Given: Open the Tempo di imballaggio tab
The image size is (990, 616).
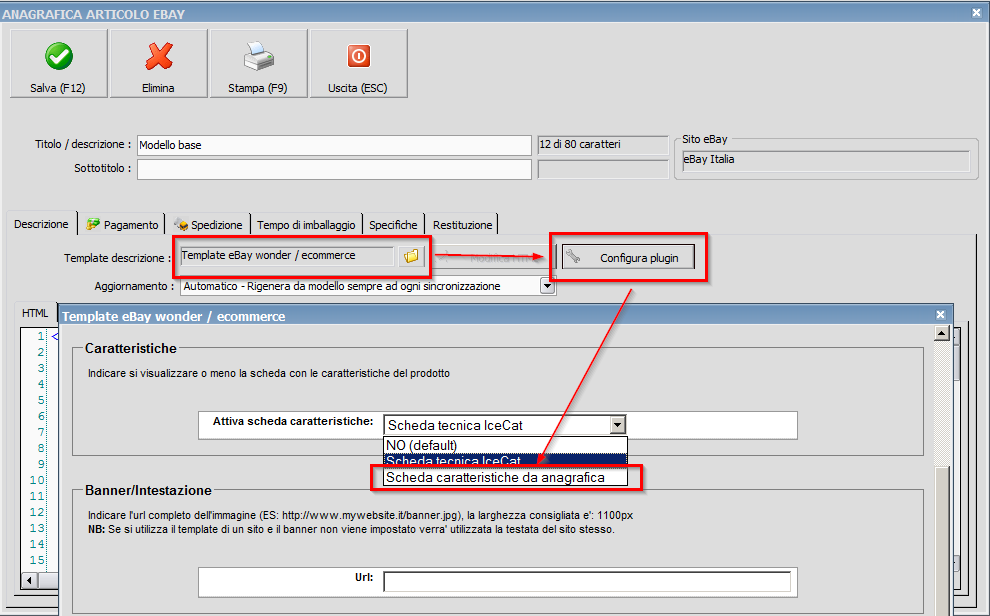Looking at the screenshot, I should [306, 224].
